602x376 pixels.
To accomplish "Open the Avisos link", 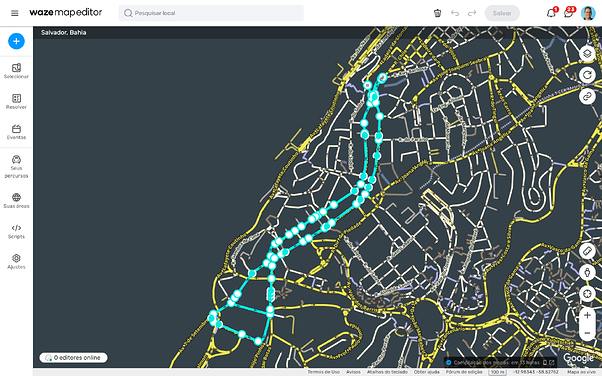I will 353,372.
